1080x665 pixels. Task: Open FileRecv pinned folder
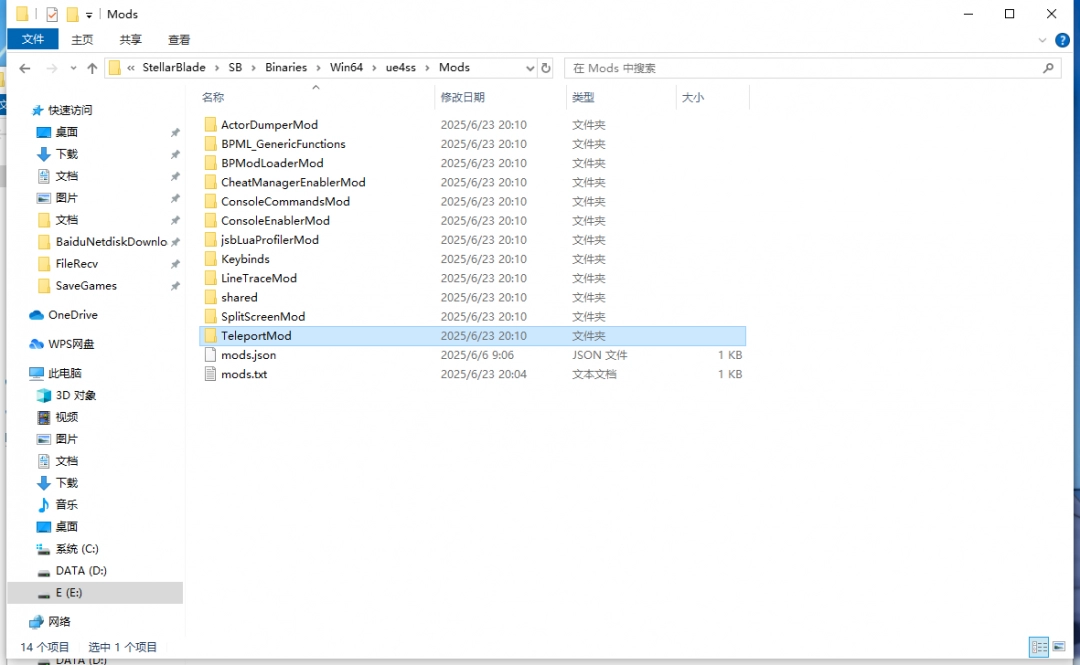pyautogui.click(x=76, y=264)
